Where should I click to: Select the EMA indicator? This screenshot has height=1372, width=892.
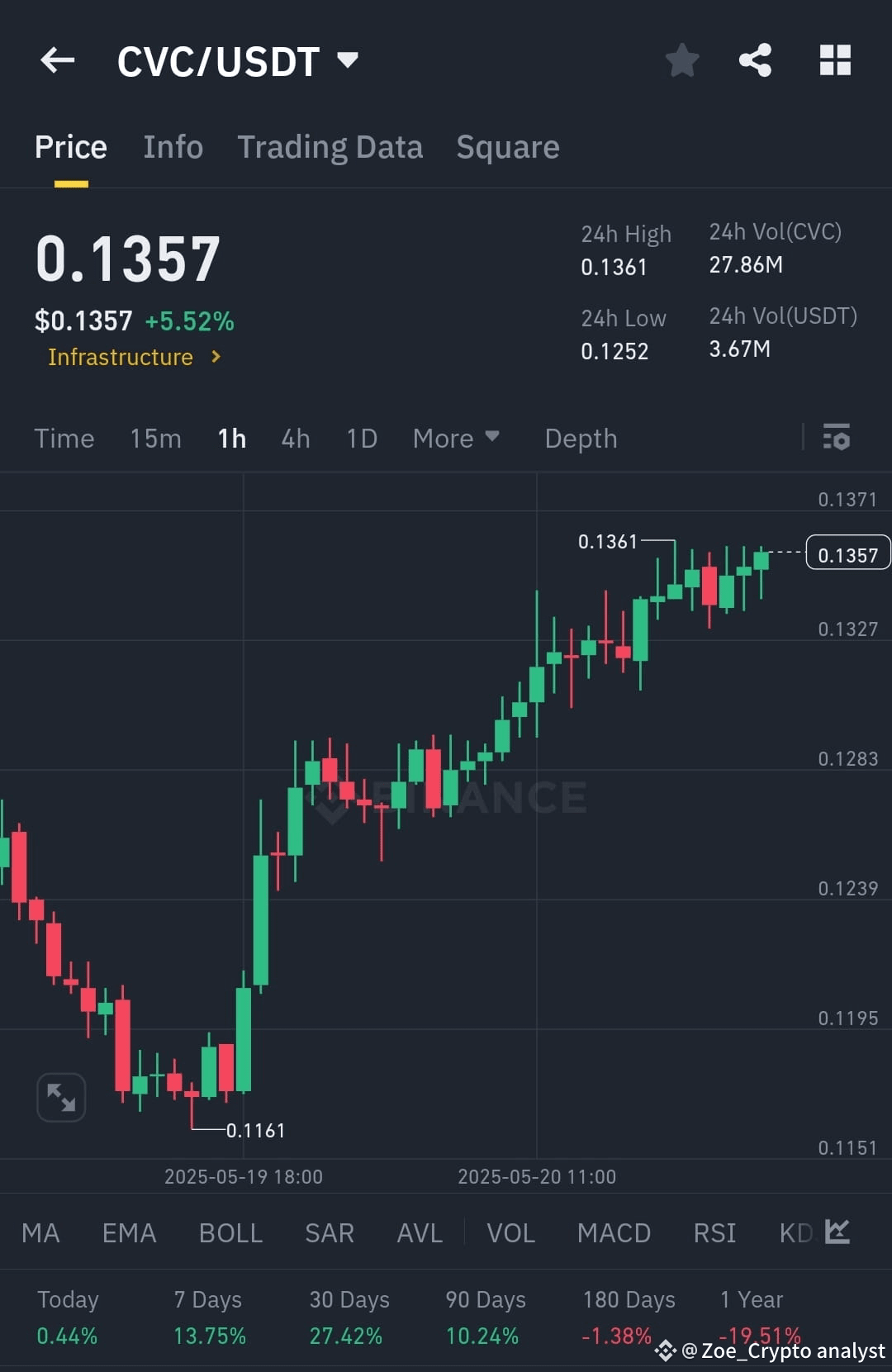pos(128,1232)
